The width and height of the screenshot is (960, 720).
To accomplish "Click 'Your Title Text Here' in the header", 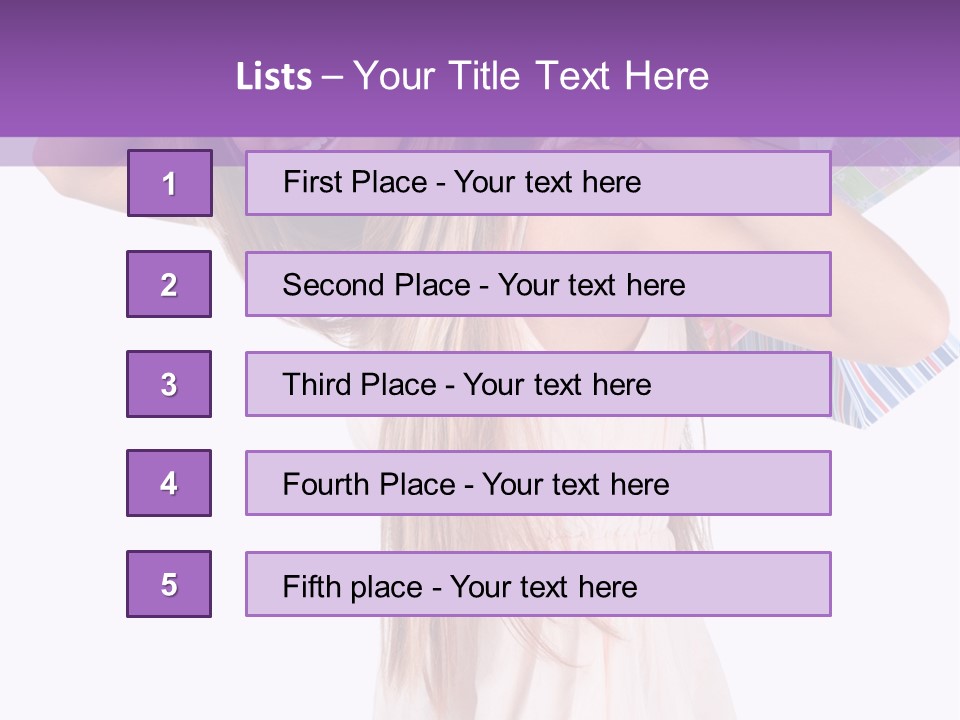I will (x=531, y=76).
